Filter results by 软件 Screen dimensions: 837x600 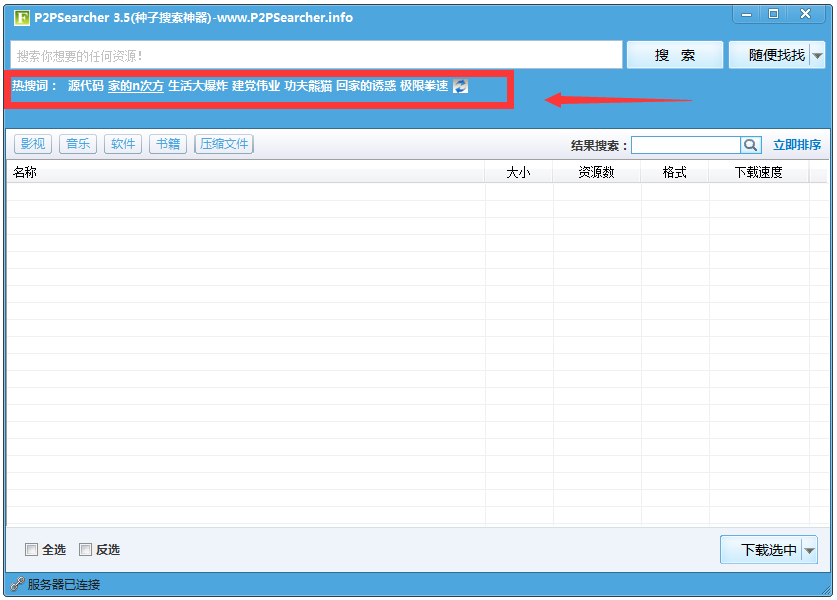(x=123, y=144)
